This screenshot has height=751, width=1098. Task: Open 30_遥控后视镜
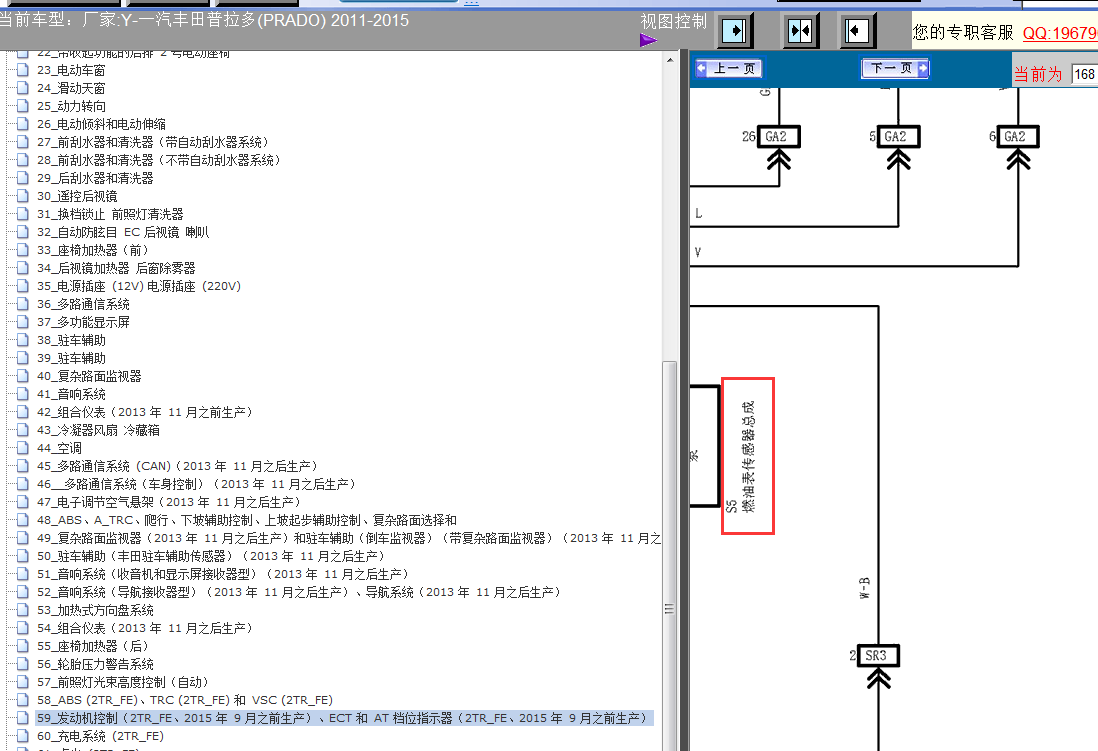pos(77,196)
